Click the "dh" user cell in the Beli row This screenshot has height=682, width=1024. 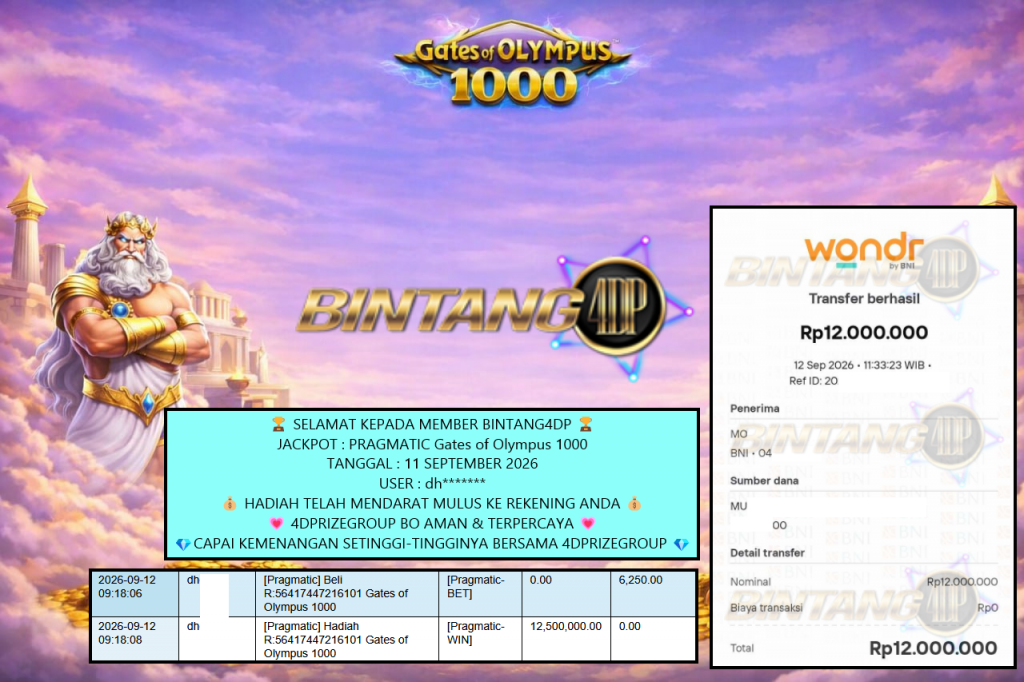[x=217, y=593]
